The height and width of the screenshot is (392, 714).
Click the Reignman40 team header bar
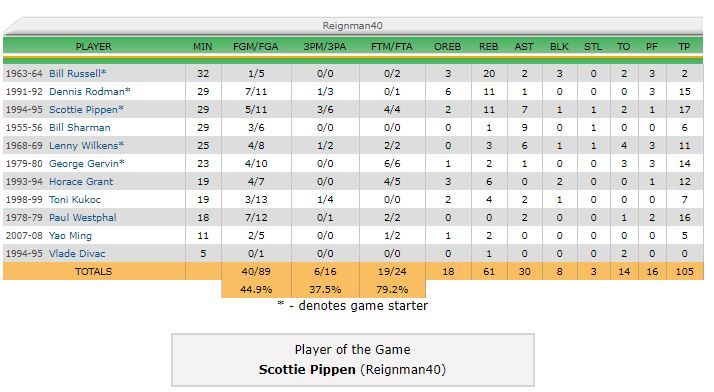pos(353,25)
